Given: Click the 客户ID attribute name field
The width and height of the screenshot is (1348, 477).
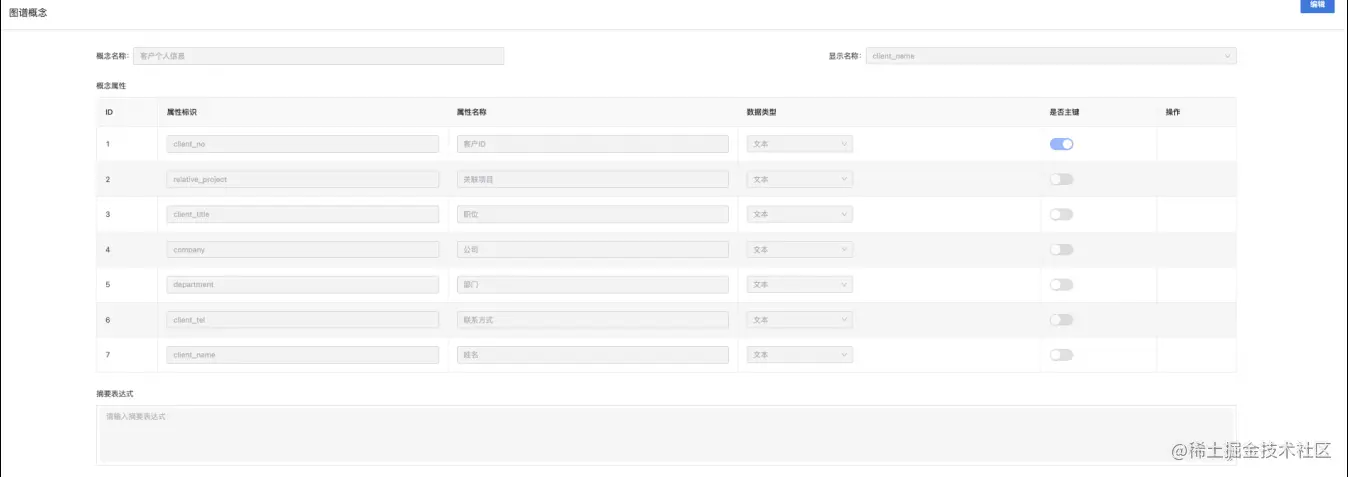Looking at the screenshot, I should (593, 144).
